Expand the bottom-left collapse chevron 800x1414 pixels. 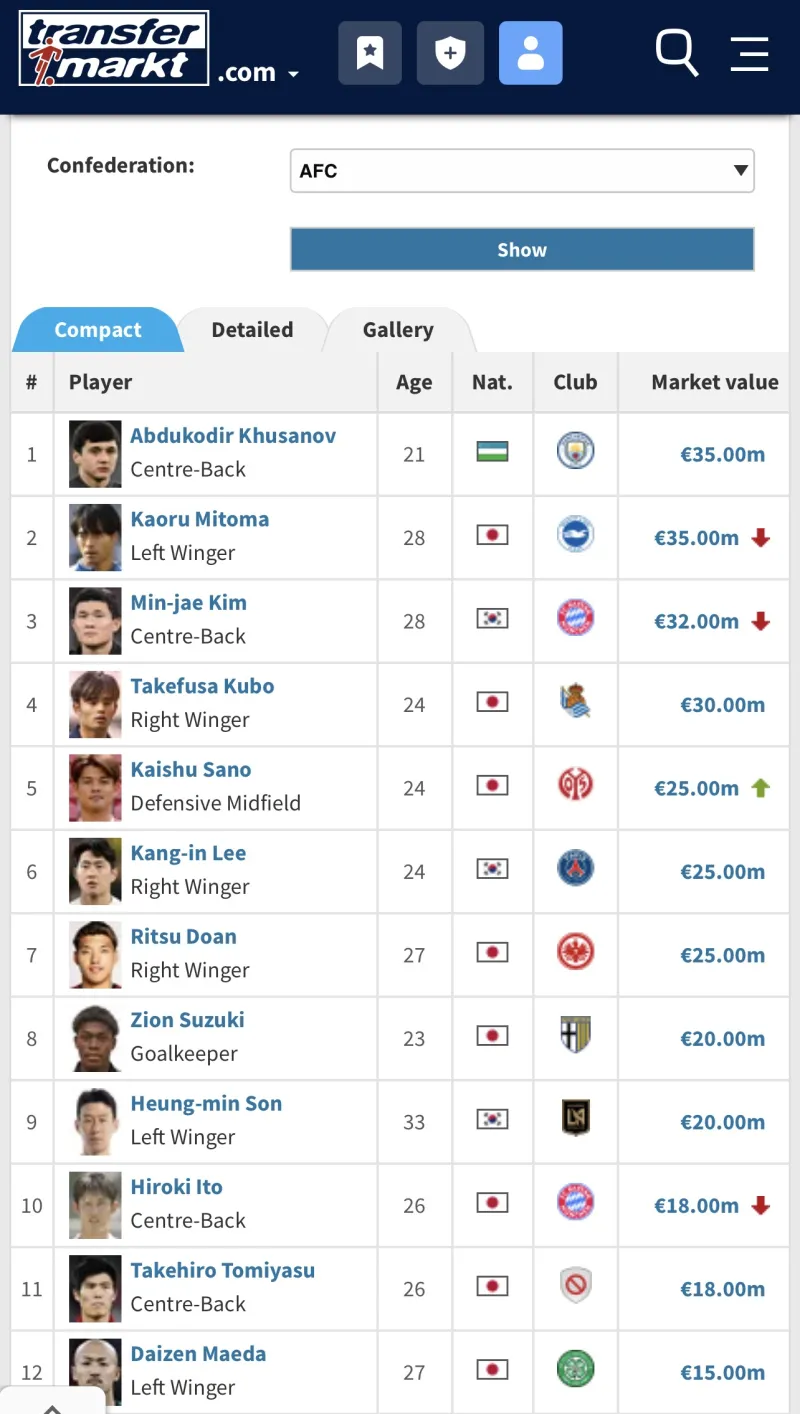tap(52, 1404)
